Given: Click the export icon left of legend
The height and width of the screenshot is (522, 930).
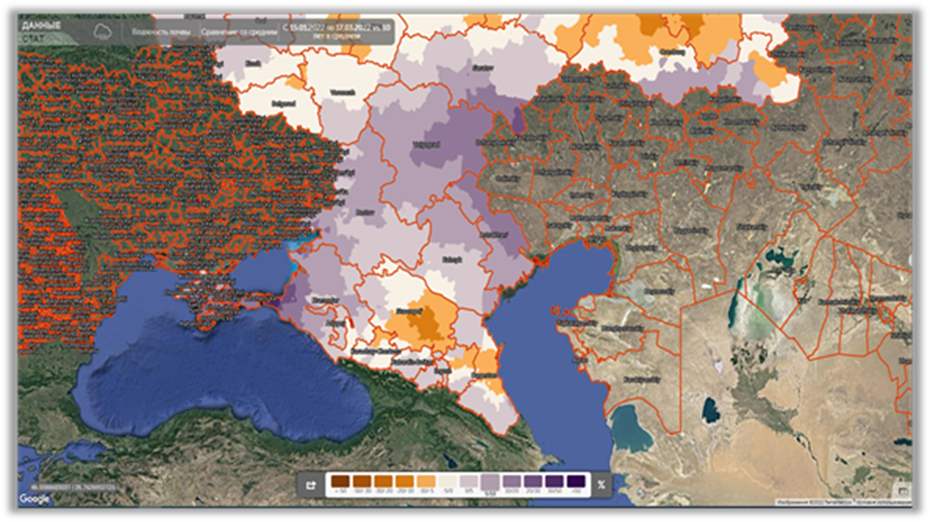Looking at the screenshot, I should [x=311, y=485].
